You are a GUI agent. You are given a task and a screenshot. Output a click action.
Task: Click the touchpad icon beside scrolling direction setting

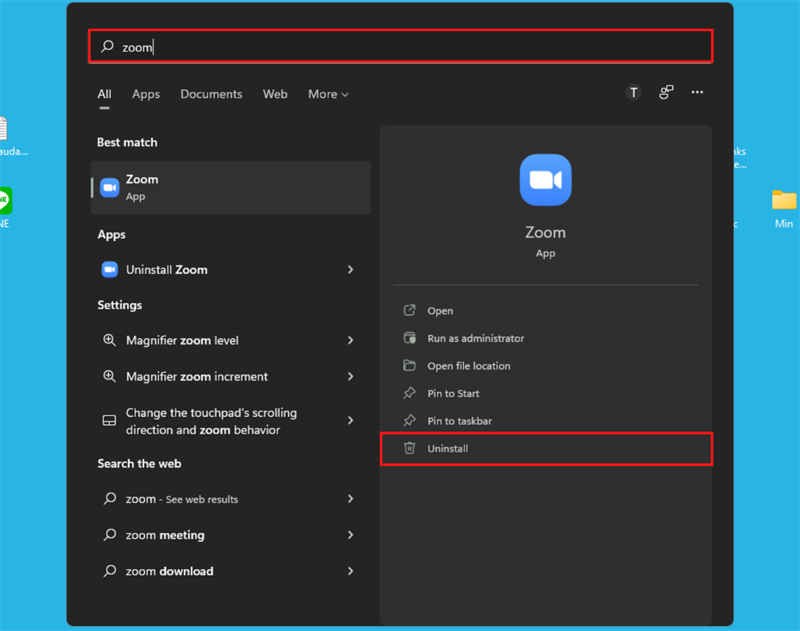click(109, 420)
